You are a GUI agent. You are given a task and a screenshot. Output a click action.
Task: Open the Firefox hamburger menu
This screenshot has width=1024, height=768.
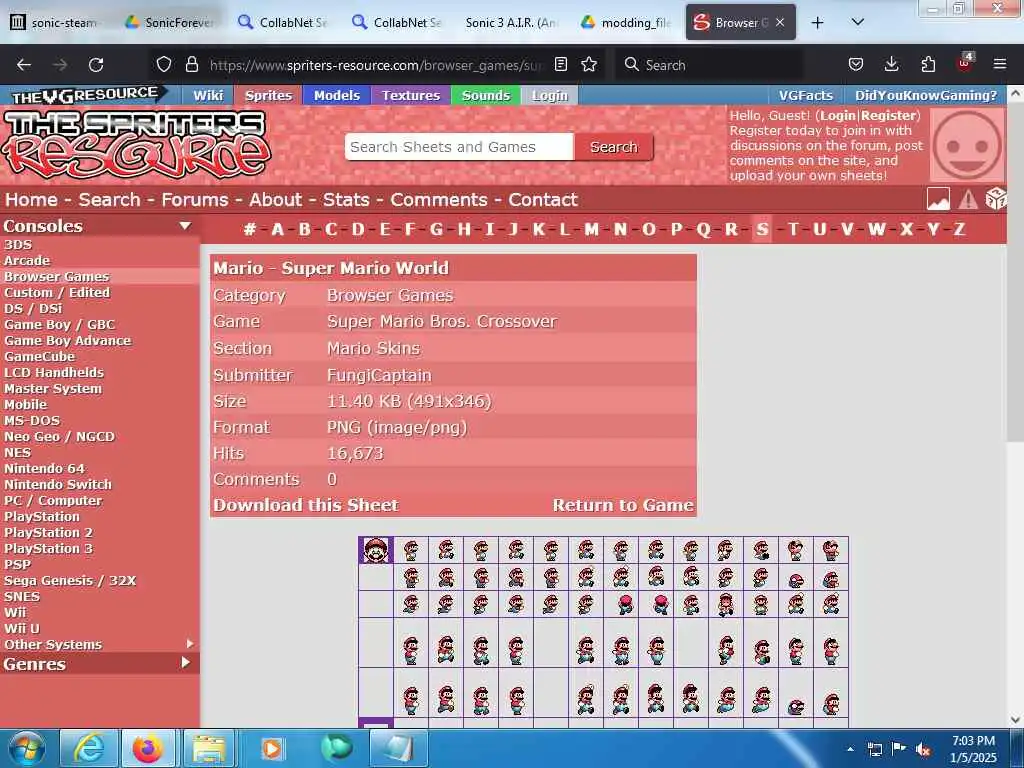pyautogui.click(x=1000, y=64)
